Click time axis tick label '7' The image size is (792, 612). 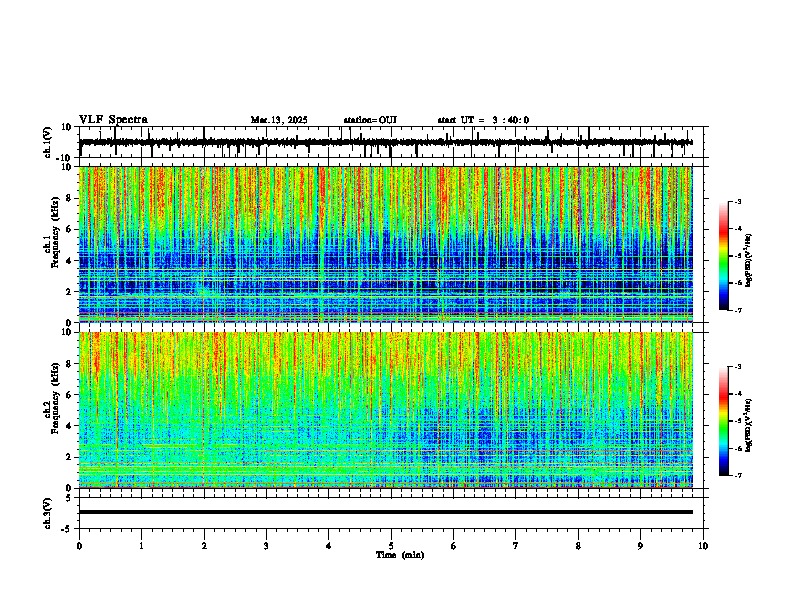(x=516, y=546)
